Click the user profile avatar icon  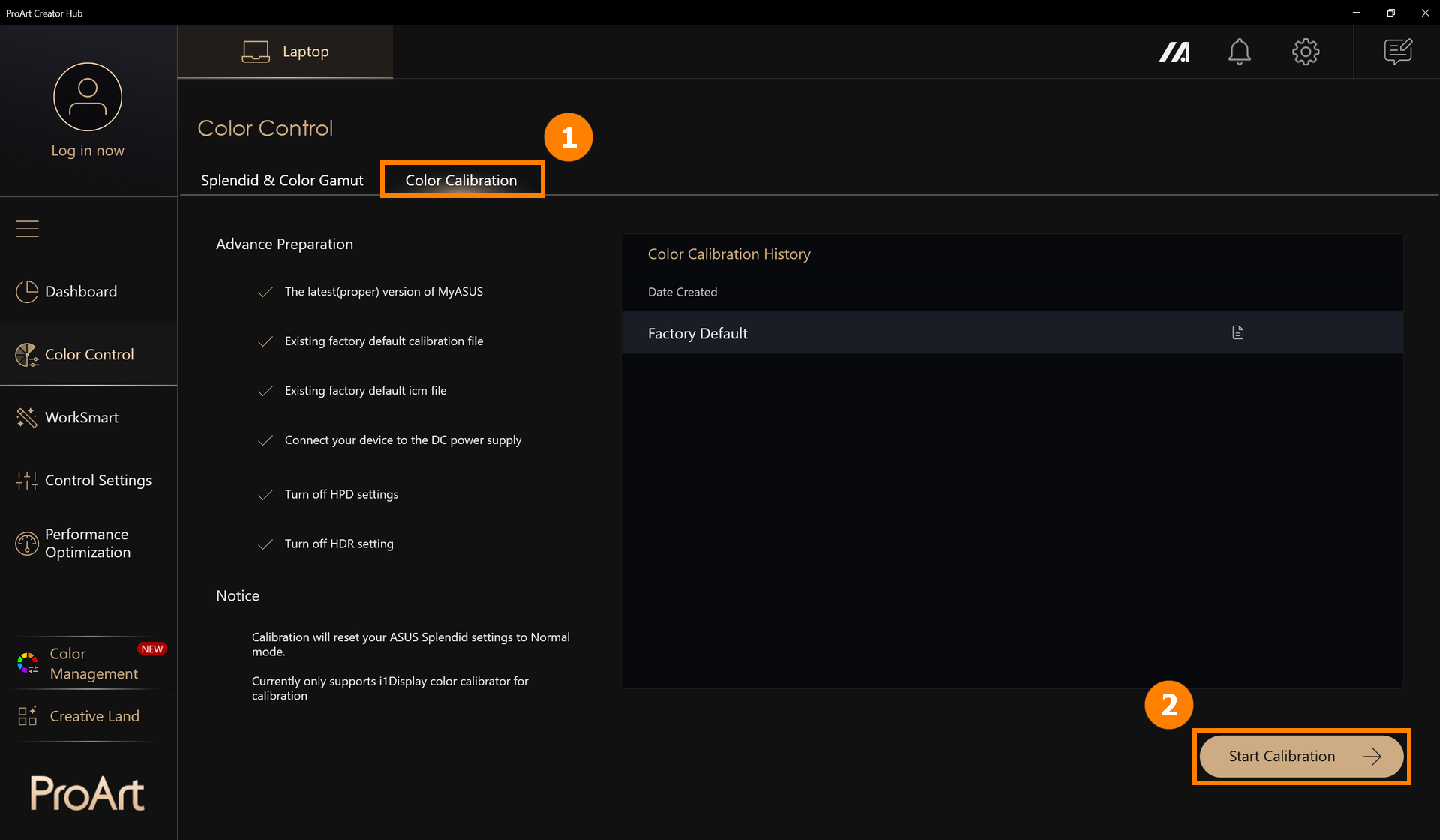[x=88, y=97]
